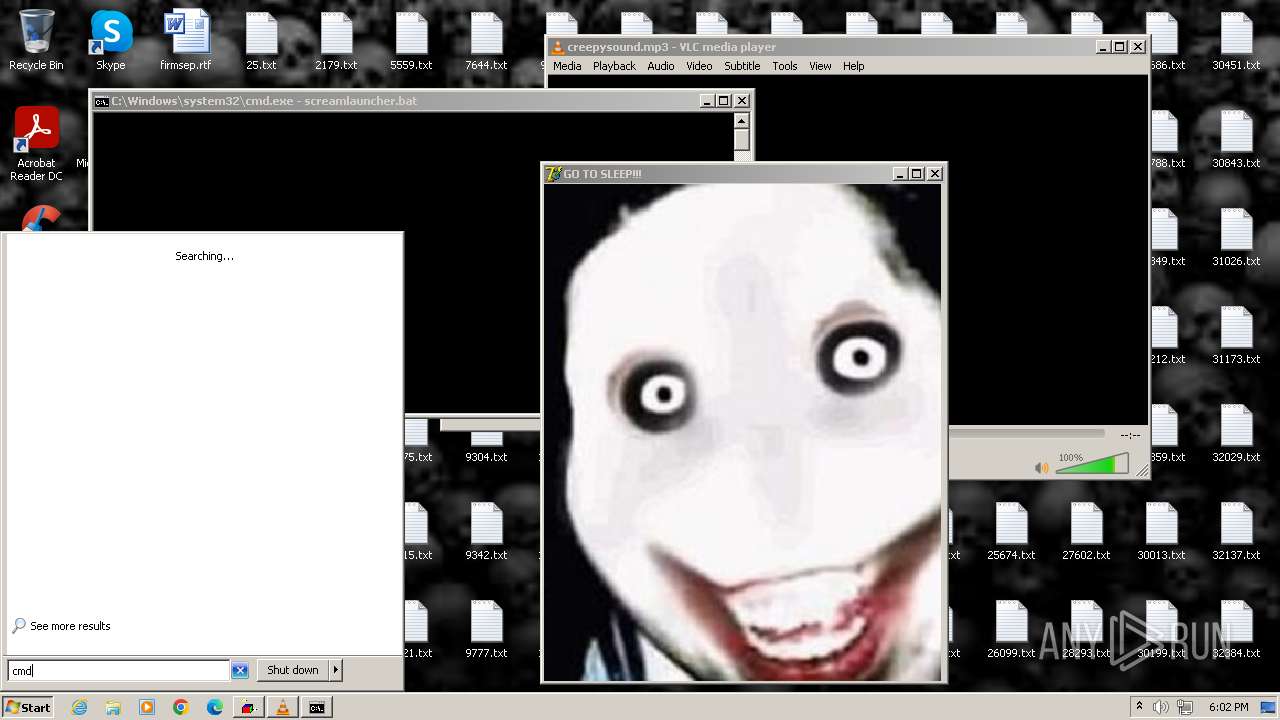Select the 2179.txt file icon
The width and height of the screenshot is (1280, 720).
pyautogui.click(x=336, y=41)
